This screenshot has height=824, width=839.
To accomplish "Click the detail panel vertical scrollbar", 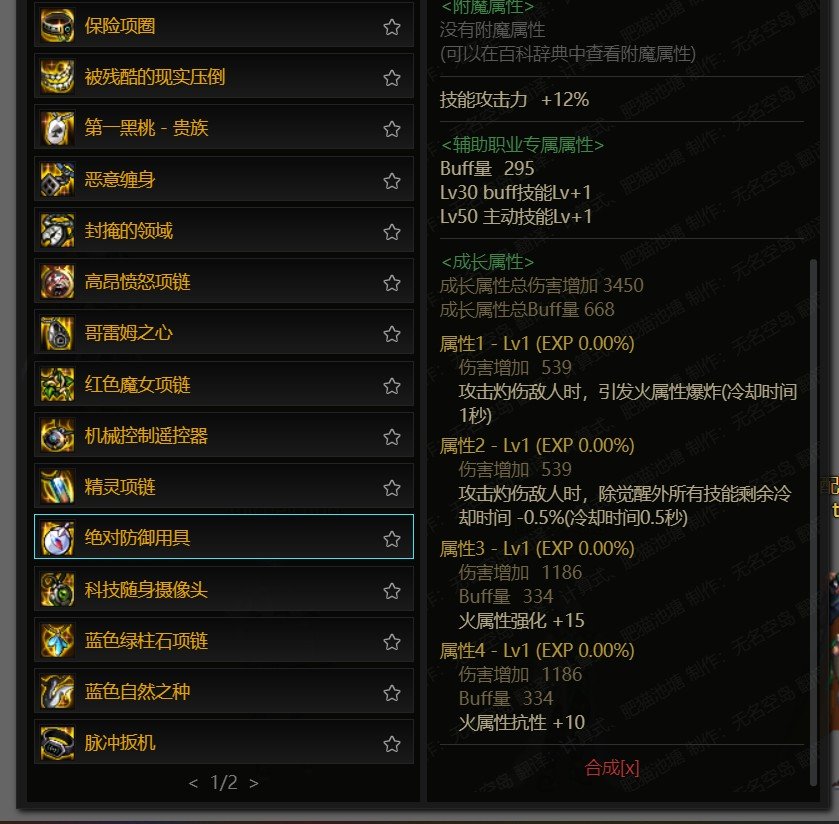I will (x=813, y=522).
